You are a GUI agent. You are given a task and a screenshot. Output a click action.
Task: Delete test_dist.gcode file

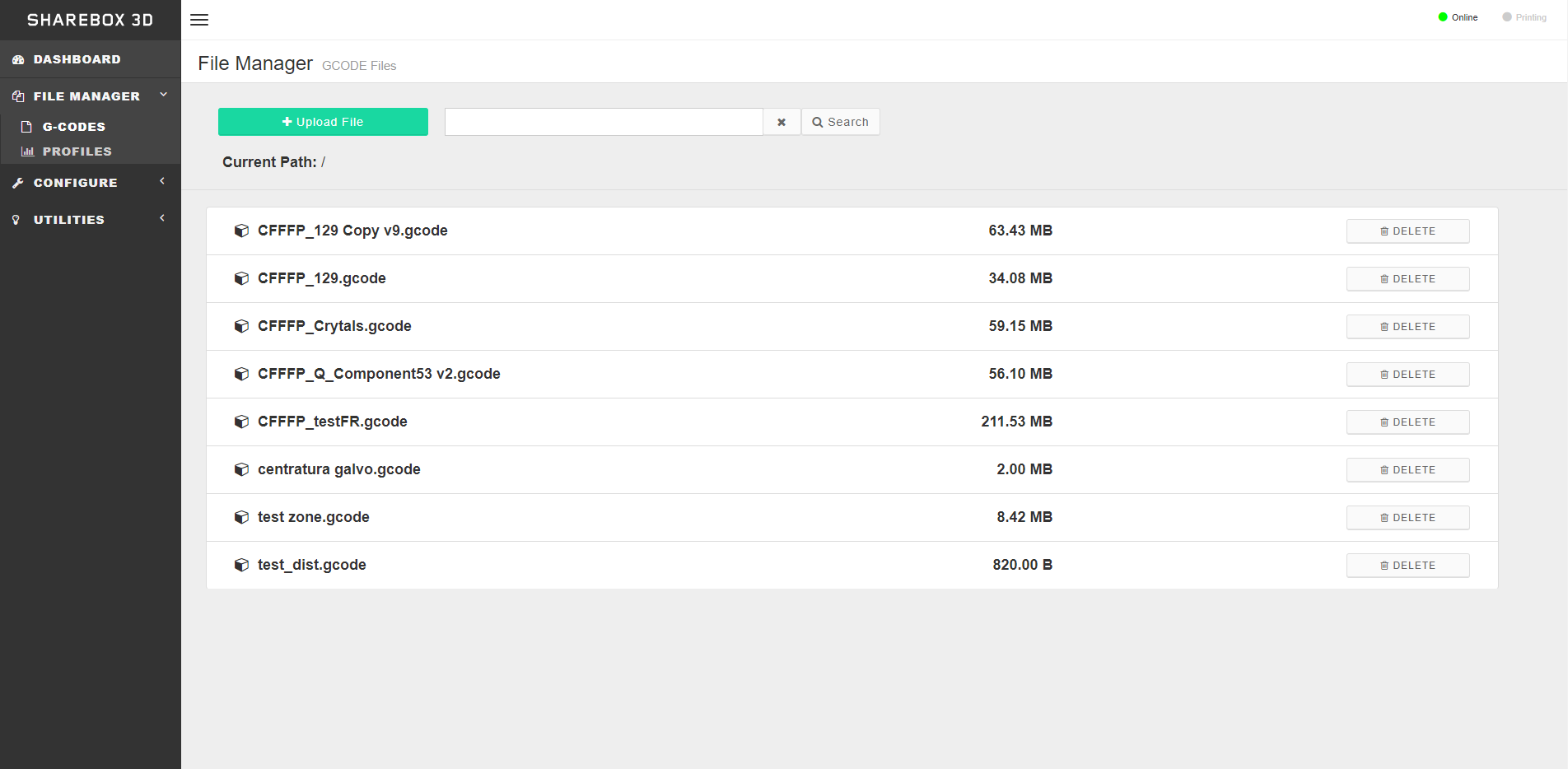tap(1408, 566)
